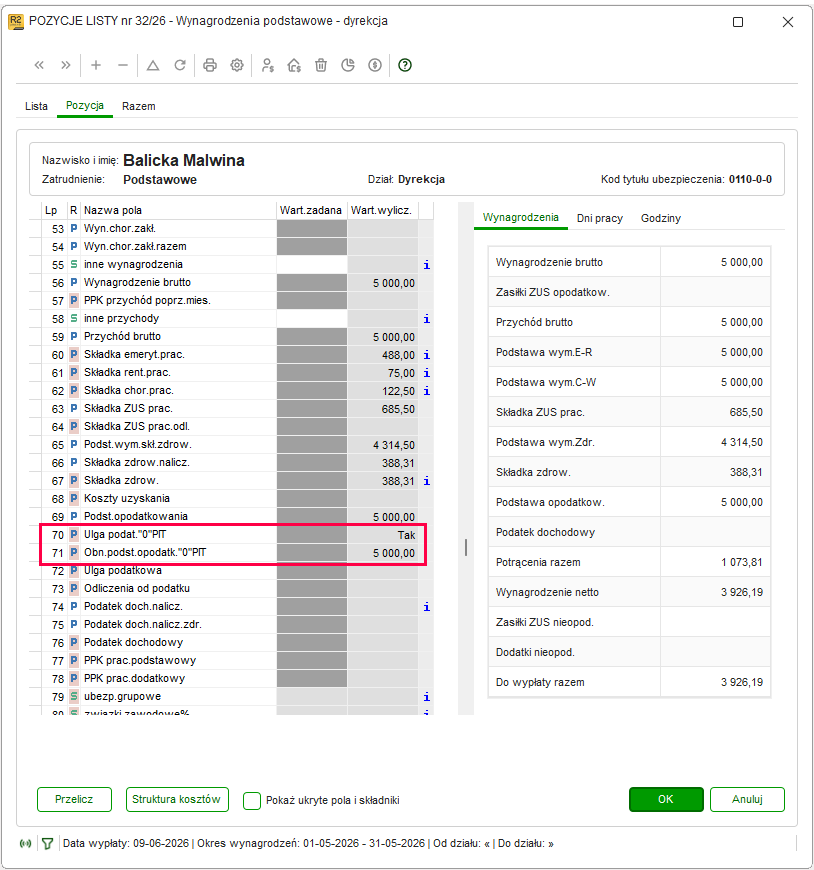Click Wynagrodzenie netto value 3 926,19

coord(742,593)
